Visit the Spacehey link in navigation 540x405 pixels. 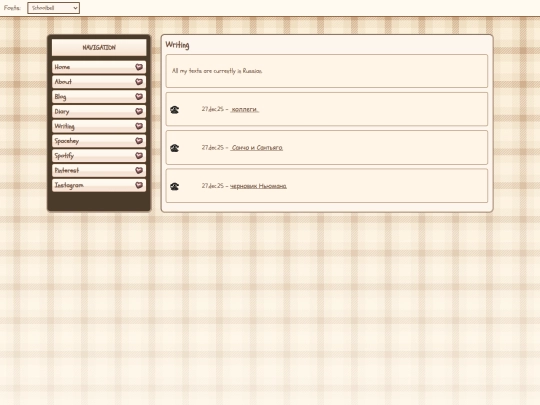click(x=99, y=141)
